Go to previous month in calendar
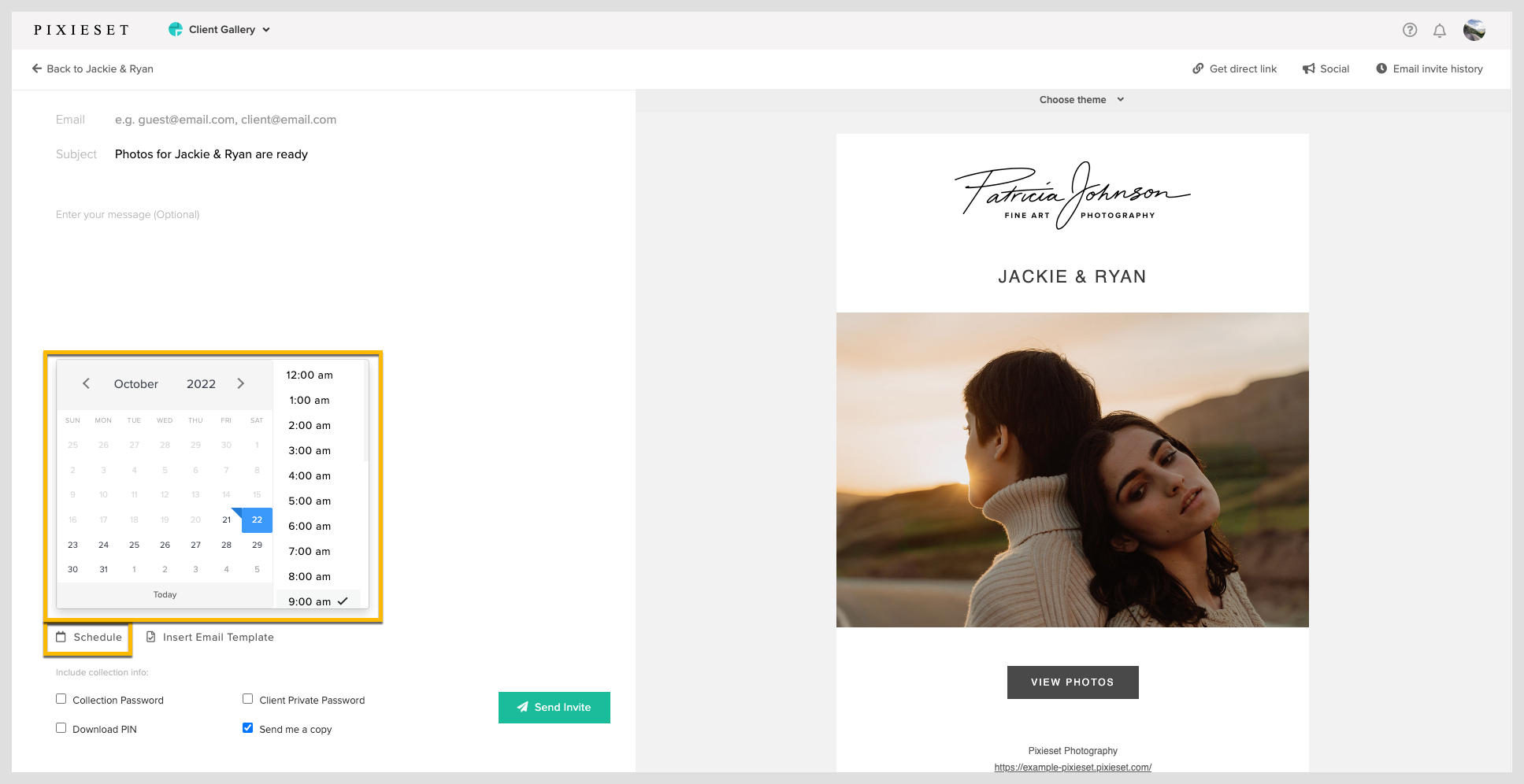 (x=87, y=383)
